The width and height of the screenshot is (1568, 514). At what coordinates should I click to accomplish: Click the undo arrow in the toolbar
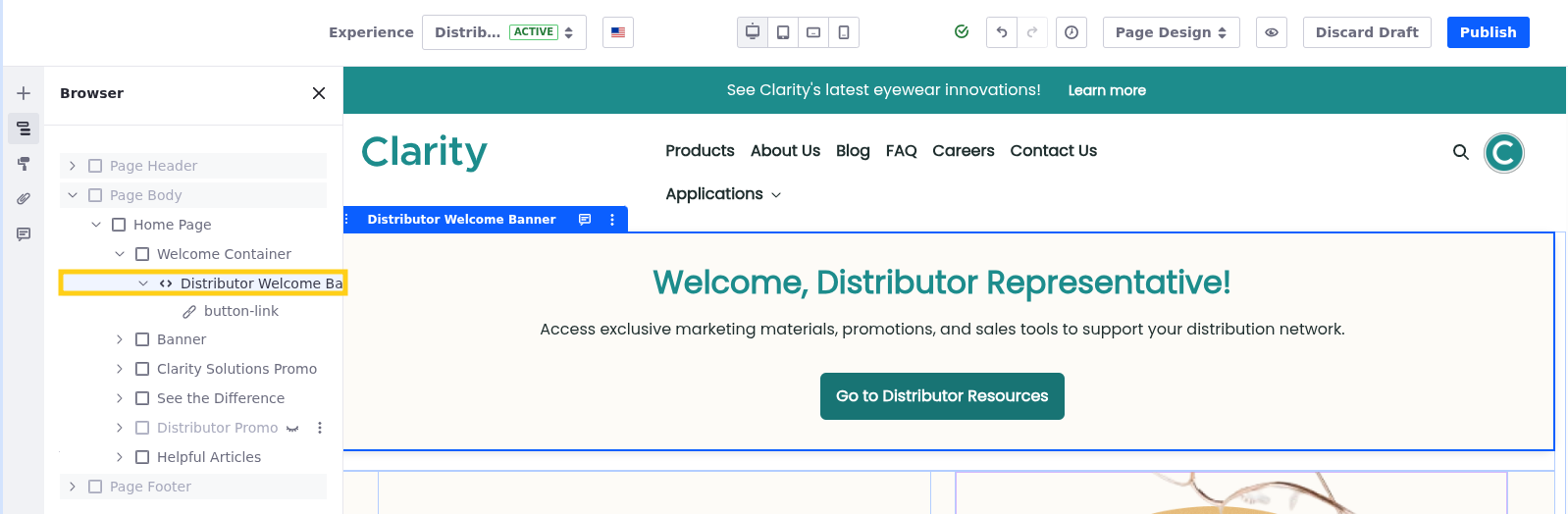tap(1001, 32)
